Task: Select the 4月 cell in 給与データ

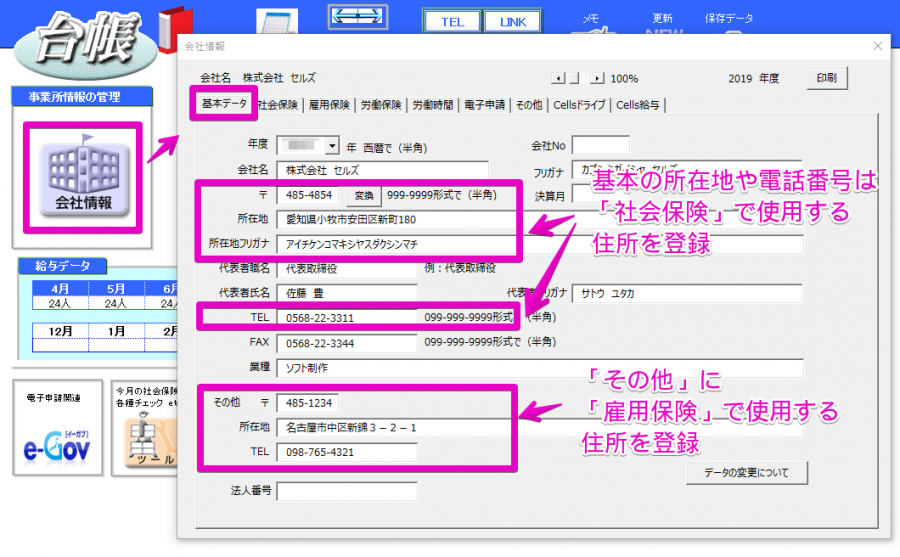Action: click(60, 289)
